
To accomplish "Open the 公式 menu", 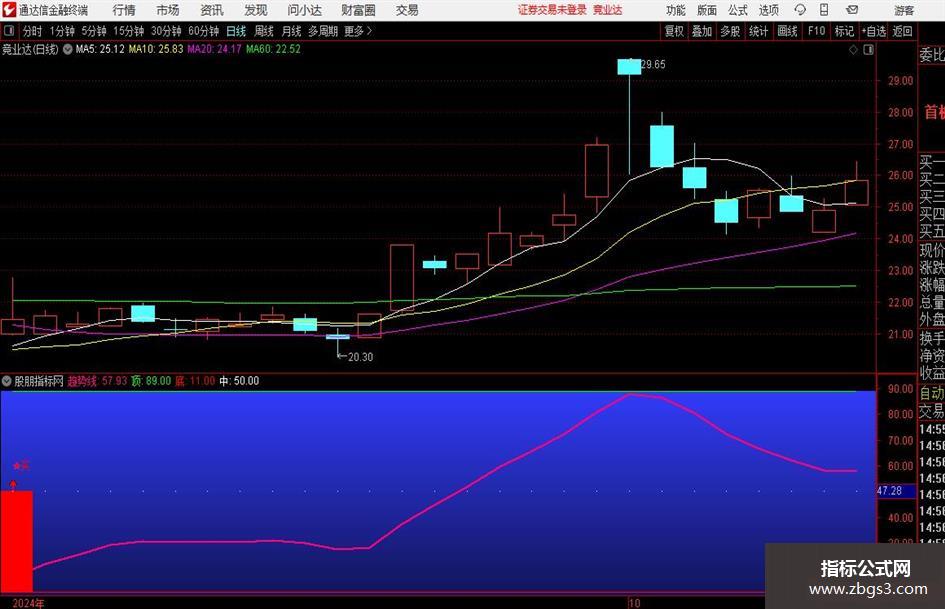I will 737,10.
